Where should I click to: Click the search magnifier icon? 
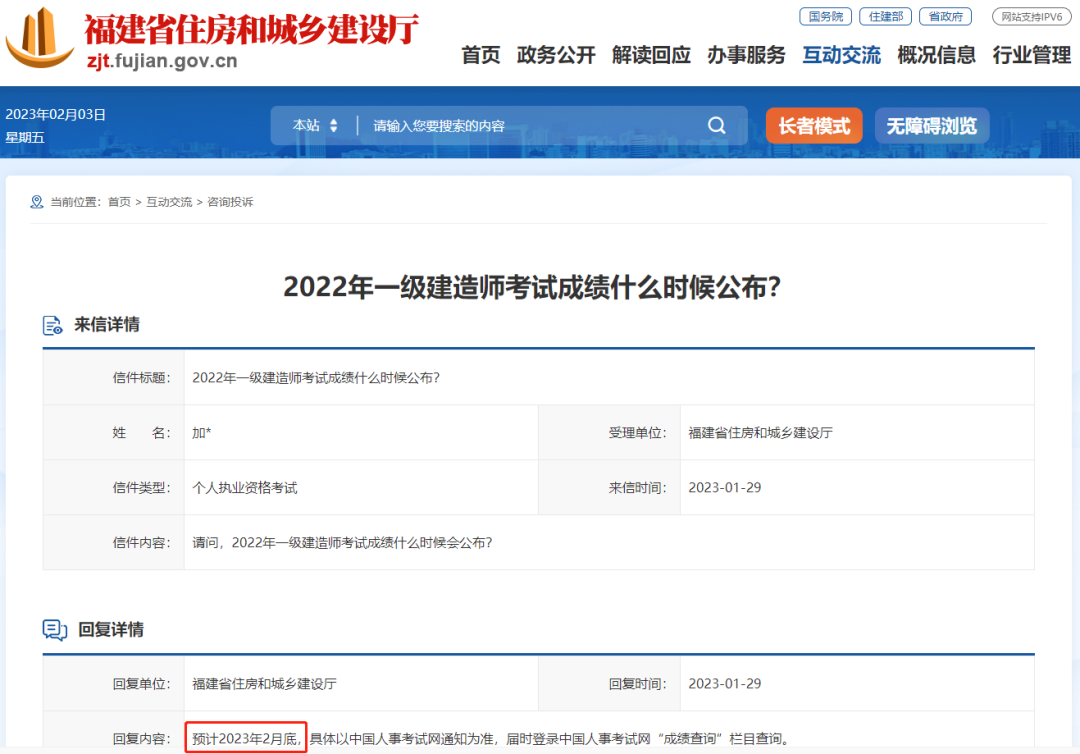(x=716, y=125)
